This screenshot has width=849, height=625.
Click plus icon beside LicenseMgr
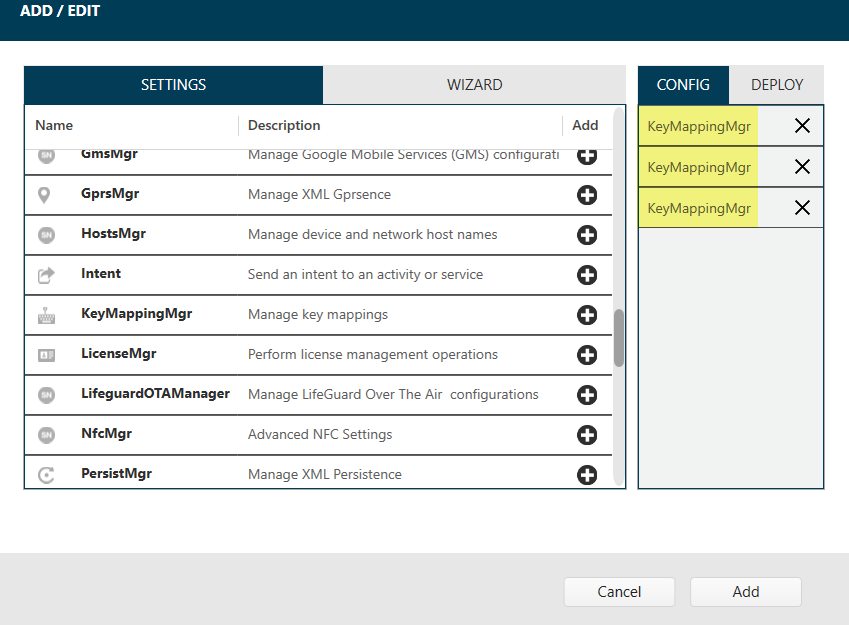click(x=587, y=355)
